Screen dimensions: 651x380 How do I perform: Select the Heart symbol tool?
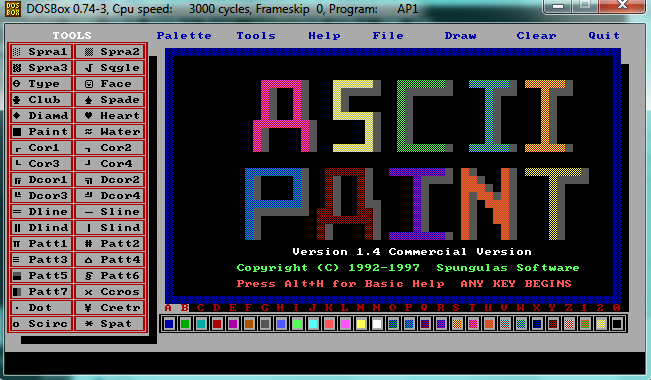click(x=110, y=115)
